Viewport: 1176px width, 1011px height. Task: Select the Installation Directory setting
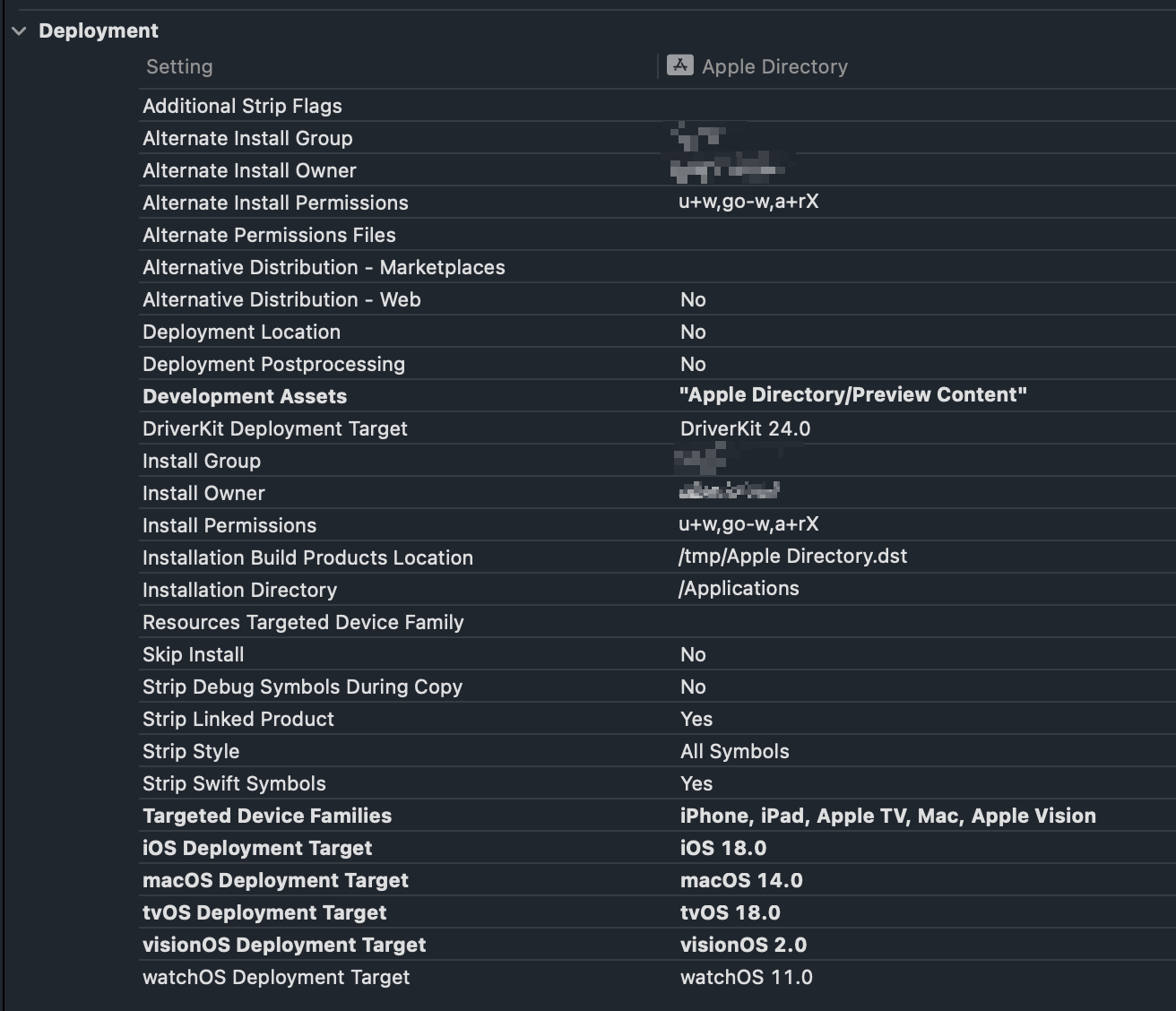[239, 590]
